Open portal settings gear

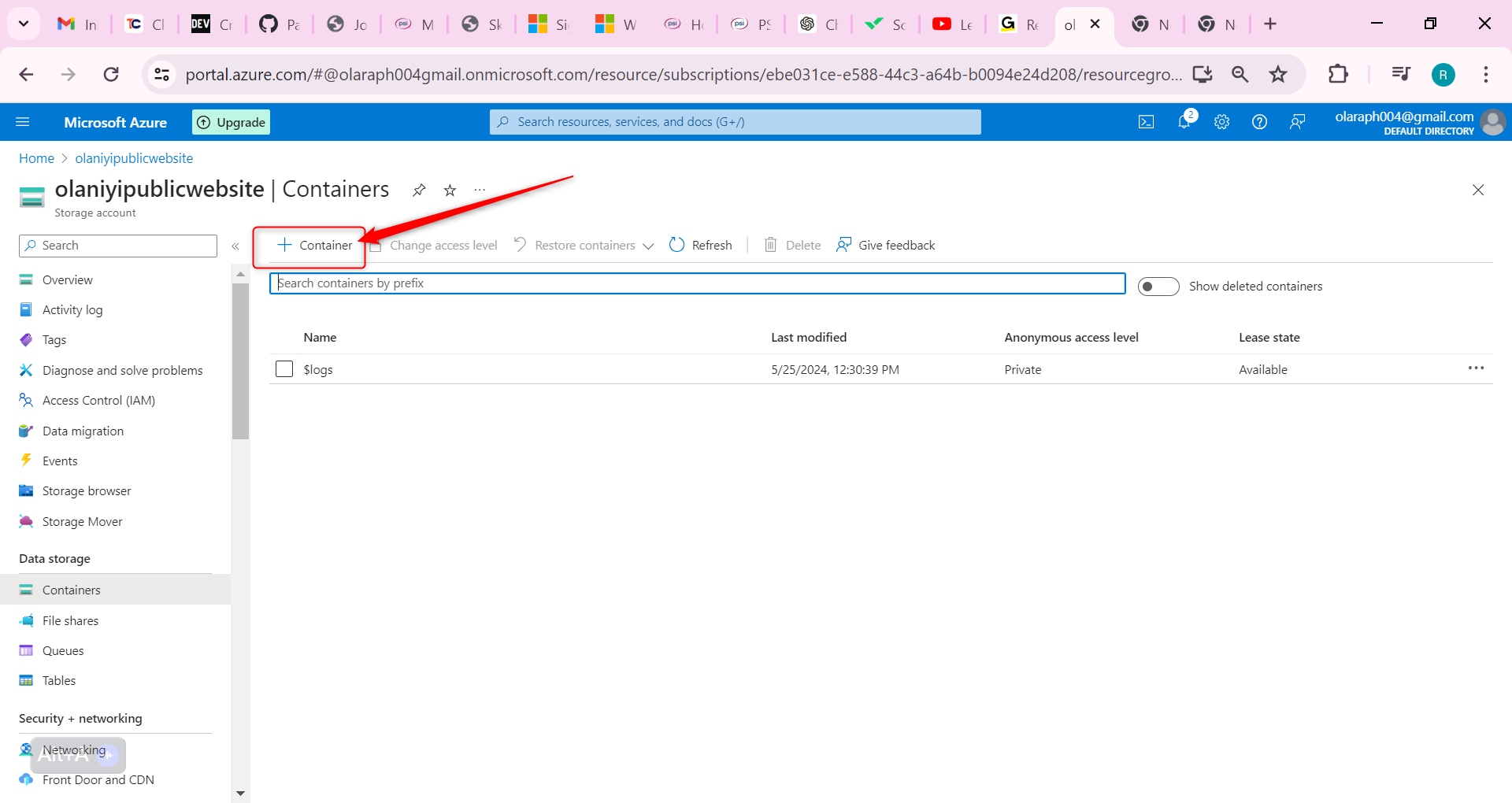point(1222,122)
